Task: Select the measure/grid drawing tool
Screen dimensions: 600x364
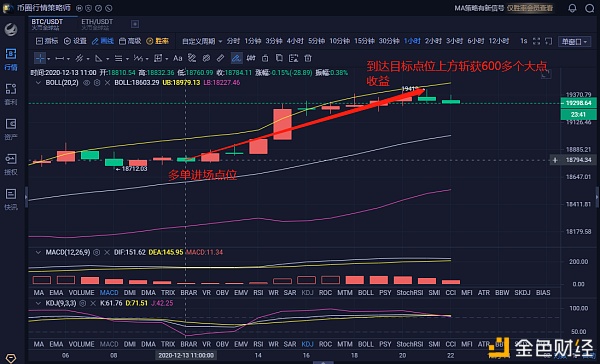Action: (158, 58)
